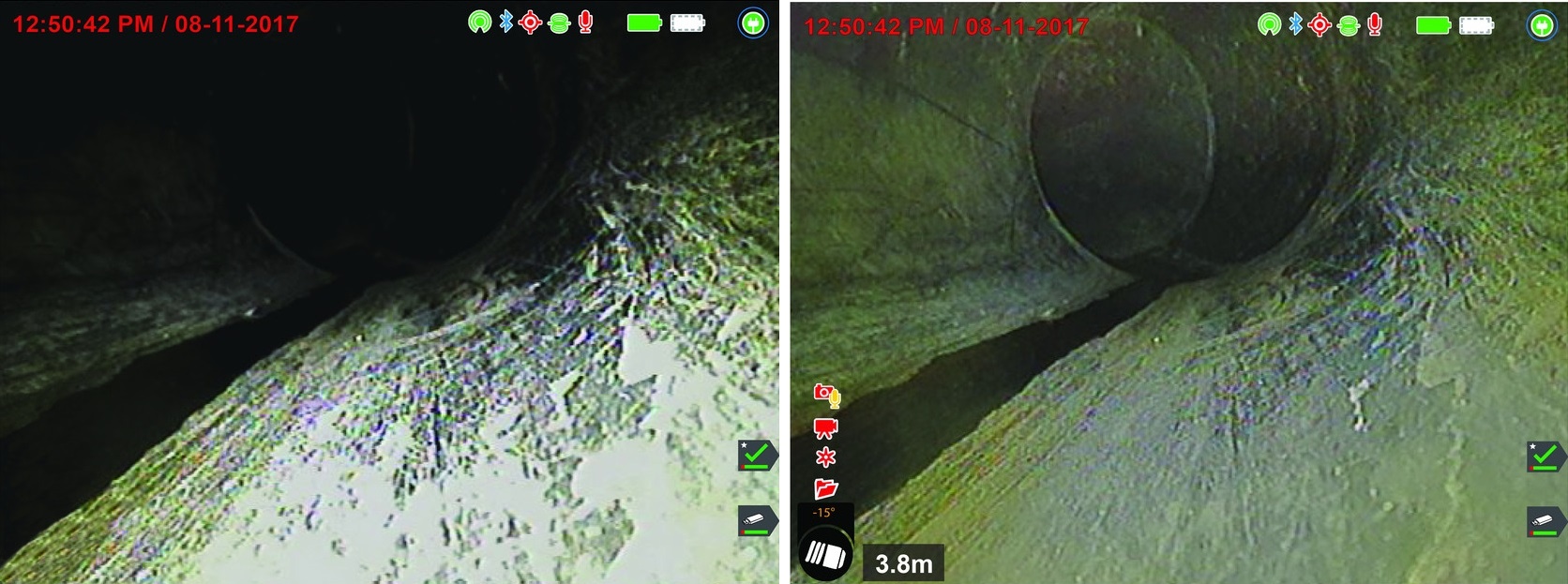The width and height of the screenshot is (1568, 584).
Task: Click the camera head tilt indicator icon
Action: point(826,554)
